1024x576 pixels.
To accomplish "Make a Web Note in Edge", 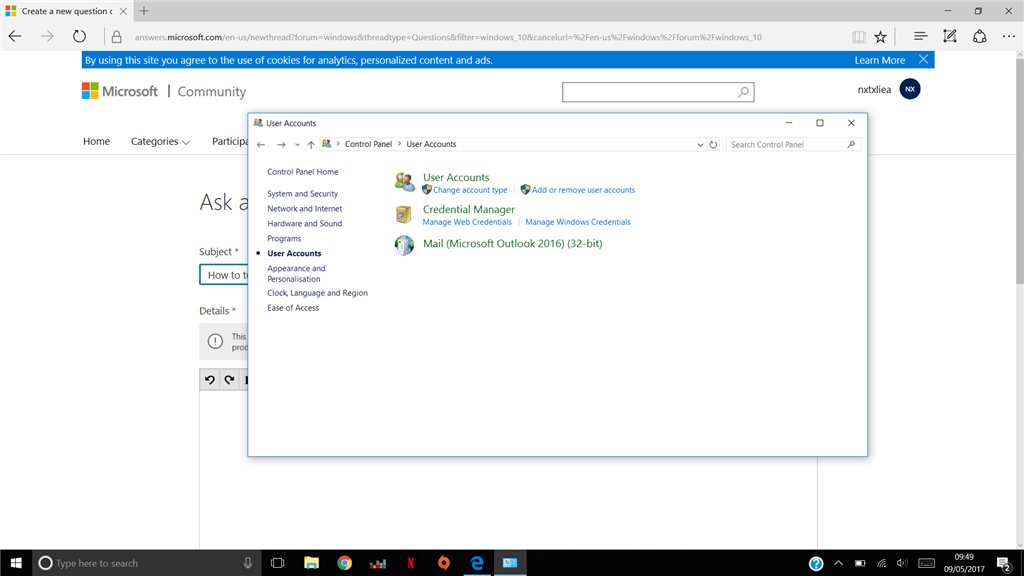I will pos(950,37).
